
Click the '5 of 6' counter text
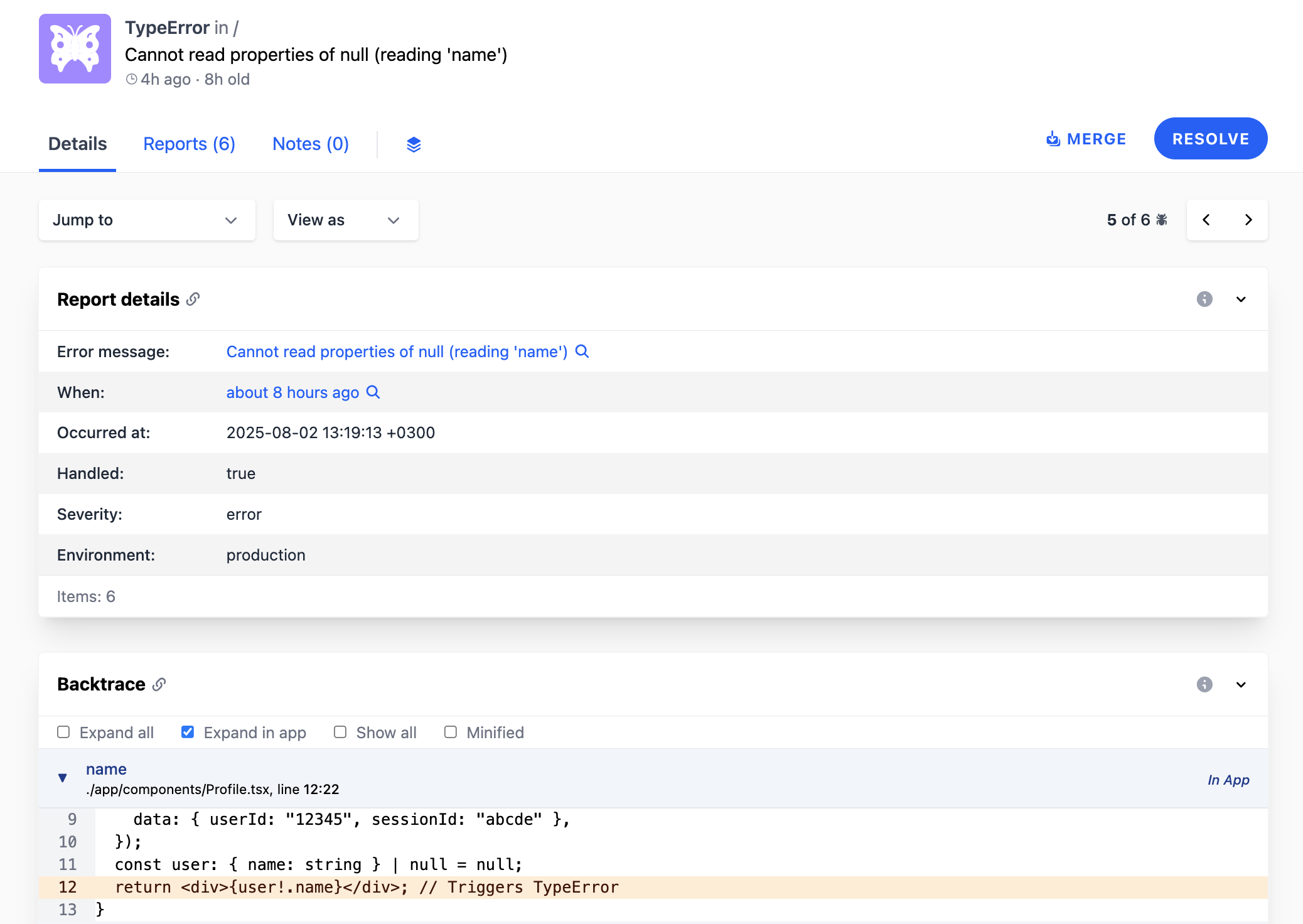(x=1129, y=220)
